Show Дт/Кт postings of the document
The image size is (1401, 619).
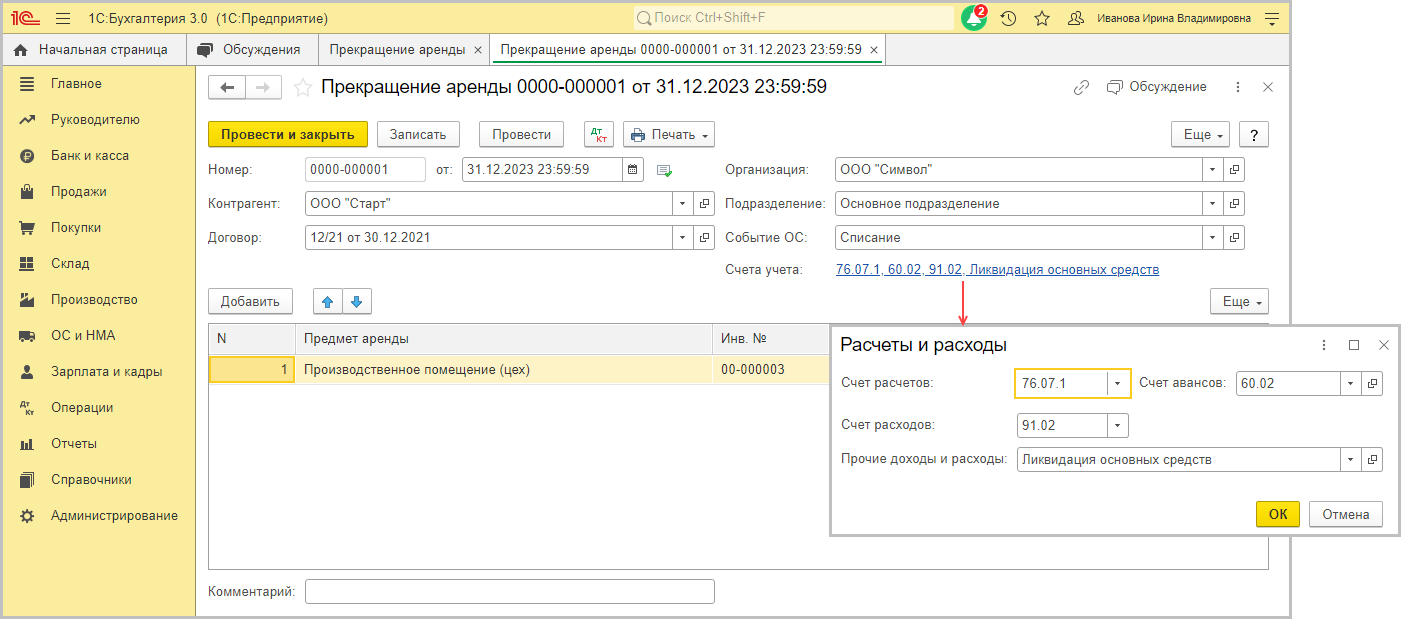pyautogui.click(x=599, y=134)
